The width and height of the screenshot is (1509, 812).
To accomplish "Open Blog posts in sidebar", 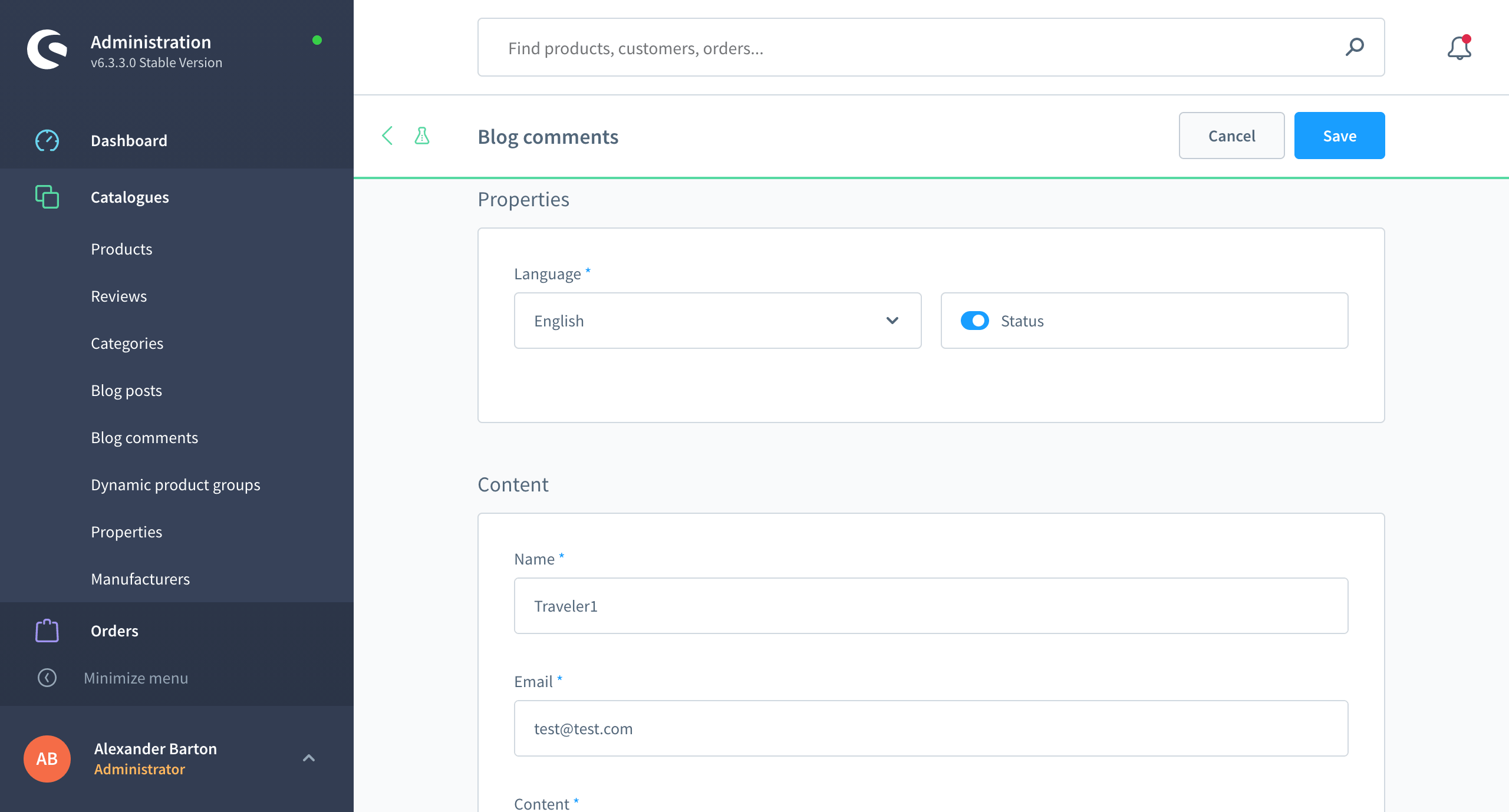I will [x=126, y=390].
